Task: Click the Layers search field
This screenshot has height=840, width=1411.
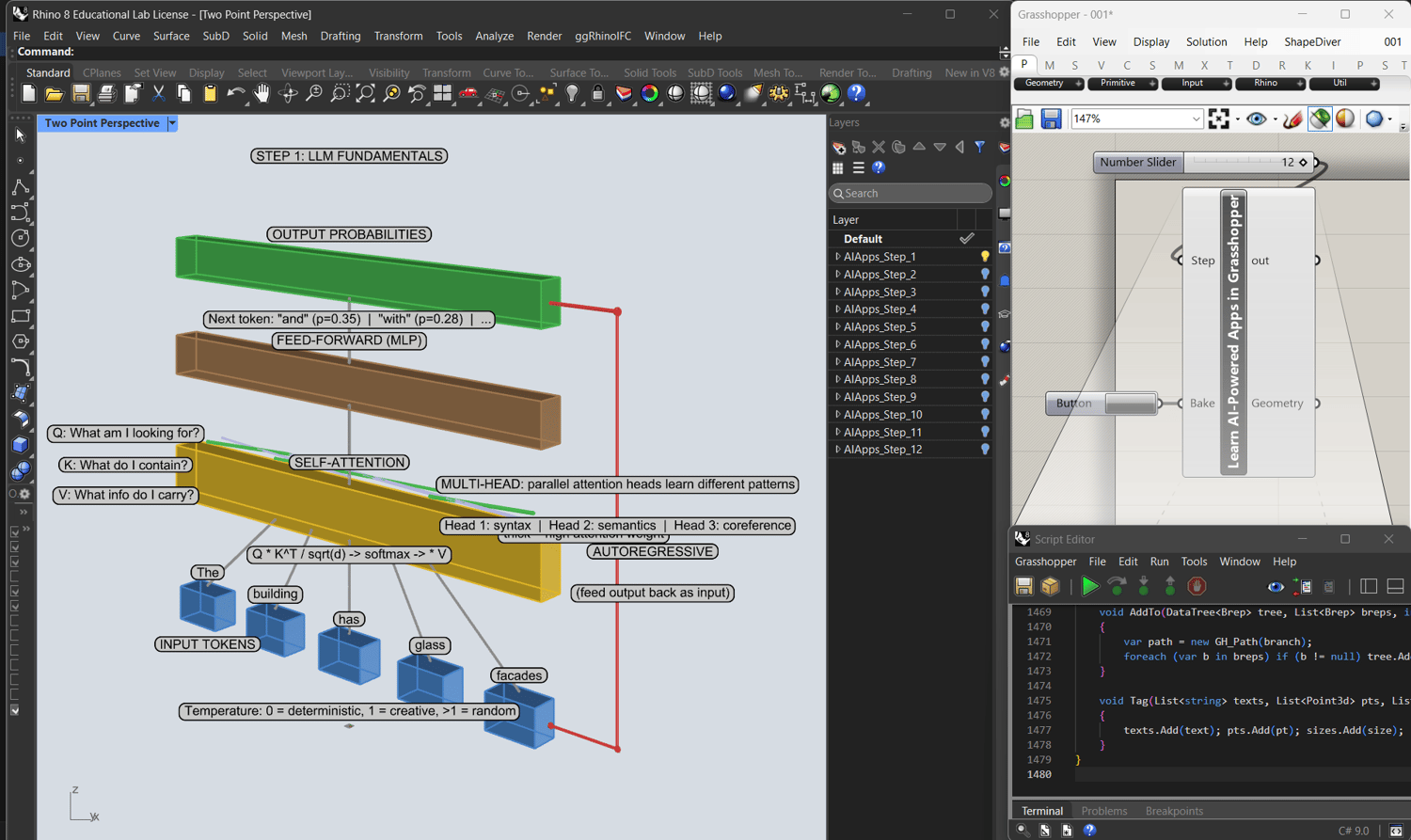Action: (x=910, y=193)
